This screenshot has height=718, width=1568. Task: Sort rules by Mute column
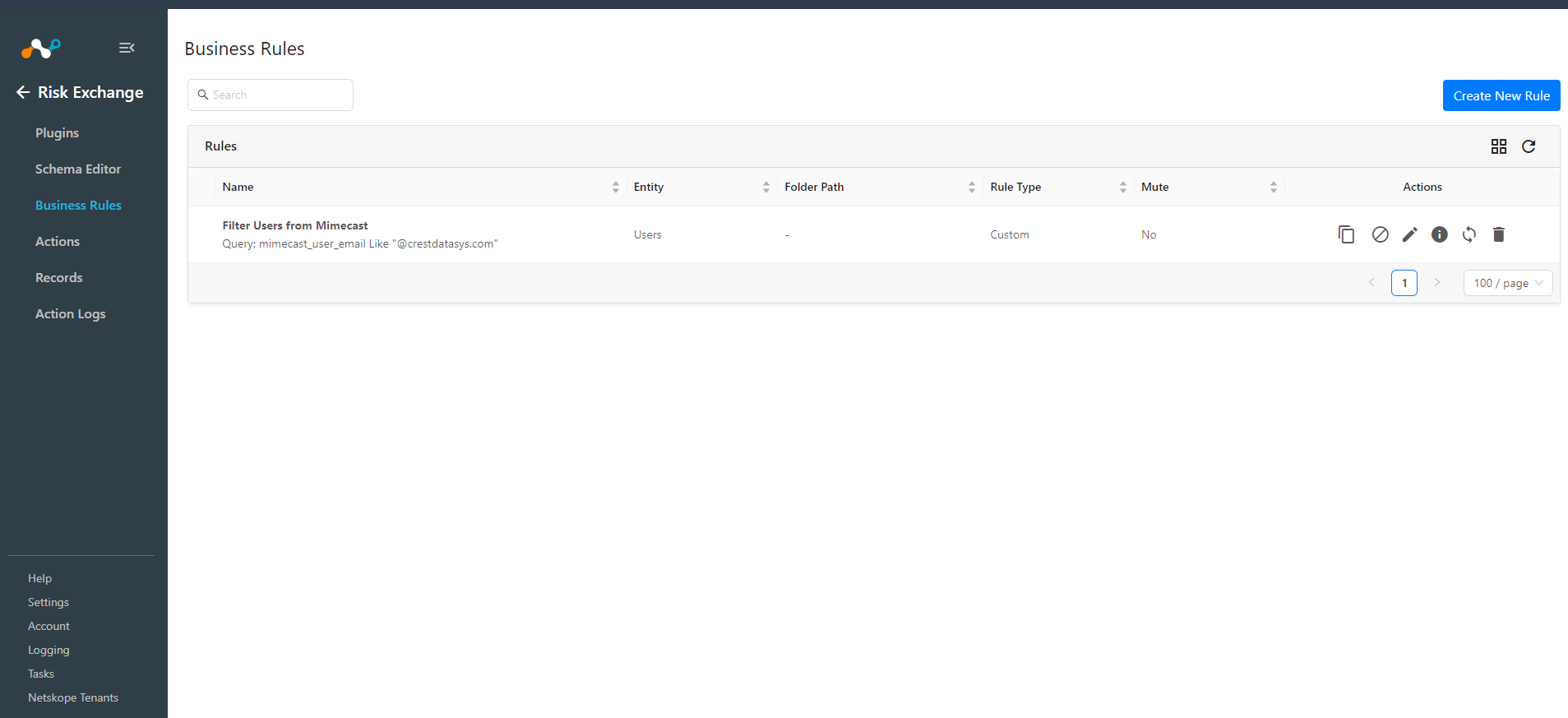pos(1274,188)
